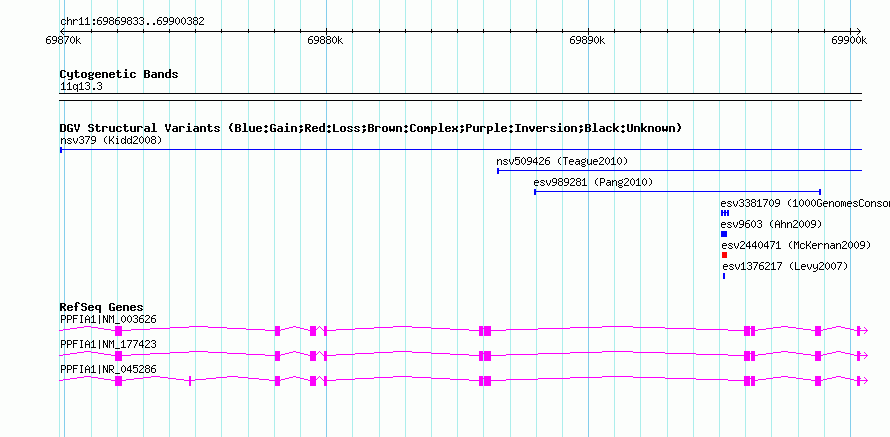Click the 11q13.3 band label

point(81,87)
